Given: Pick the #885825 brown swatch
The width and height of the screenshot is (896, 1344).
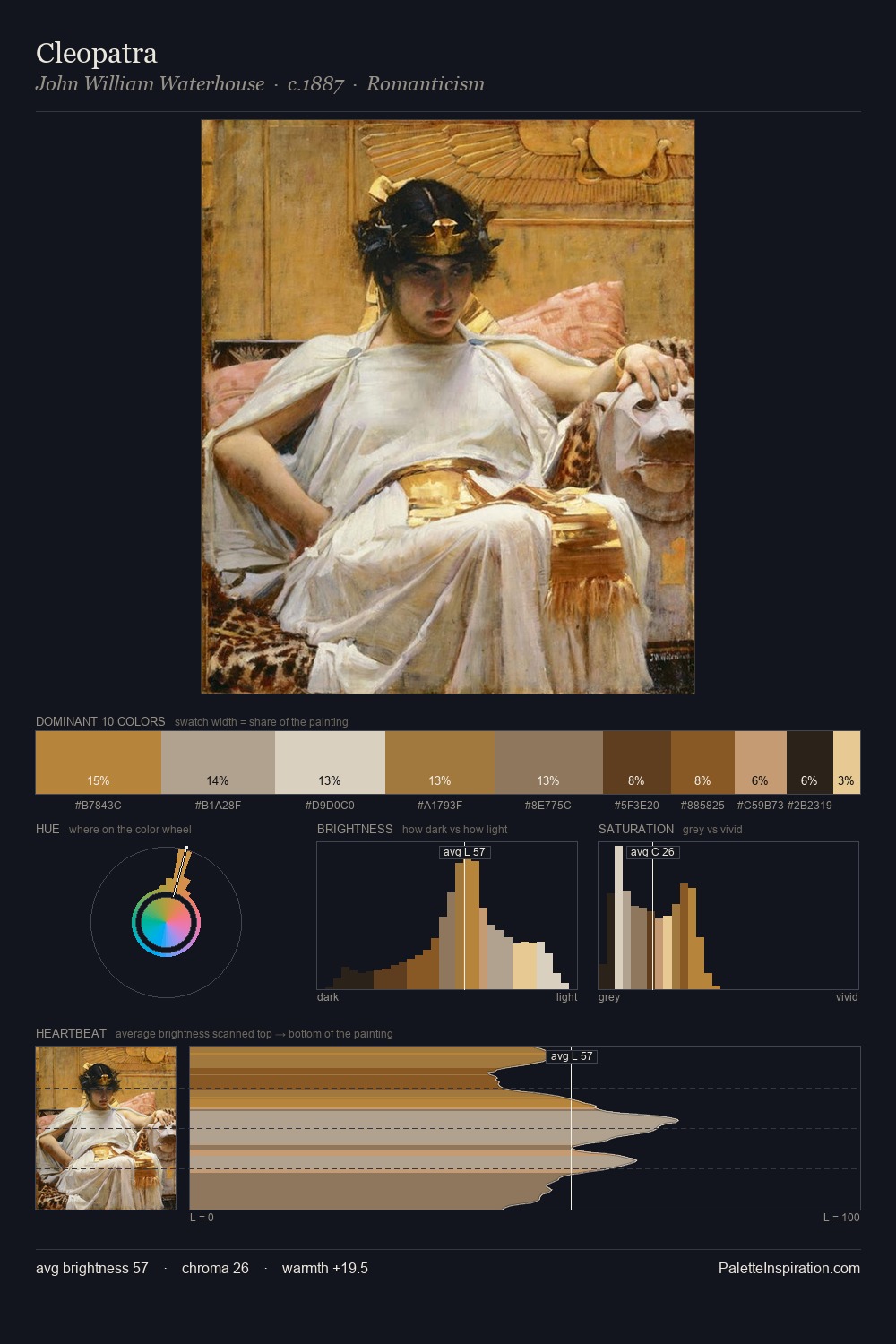Looking at the screenshot, I should 702,762.
